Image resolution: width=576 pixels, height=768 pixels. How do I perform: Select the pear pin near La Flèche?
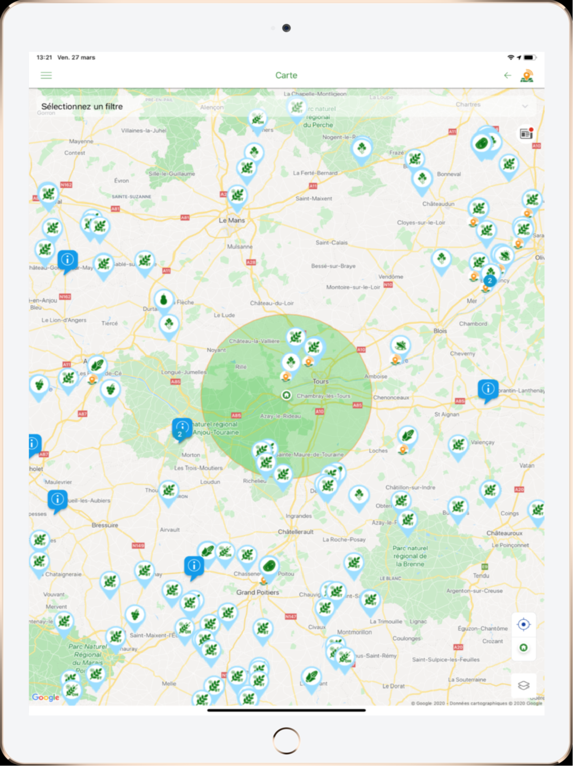[164, 301]
